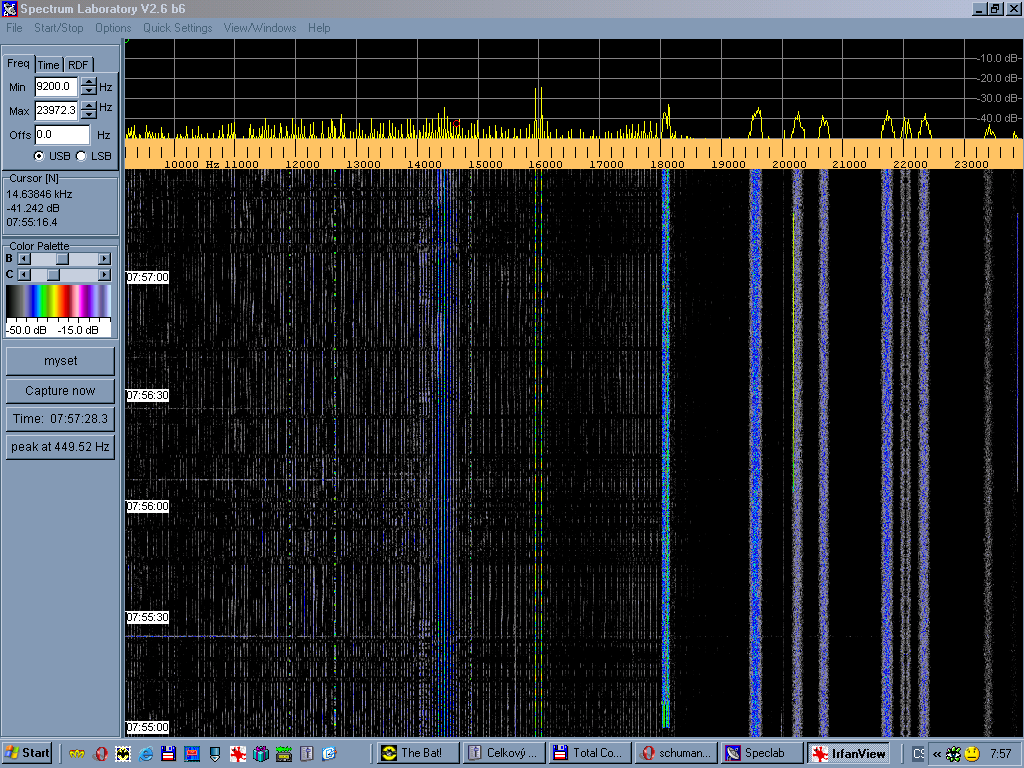Viewport: 1024px width, 768px height.
Task: Click the 07:57:00 waterfall time marker
Action: [x=148, y=277]
